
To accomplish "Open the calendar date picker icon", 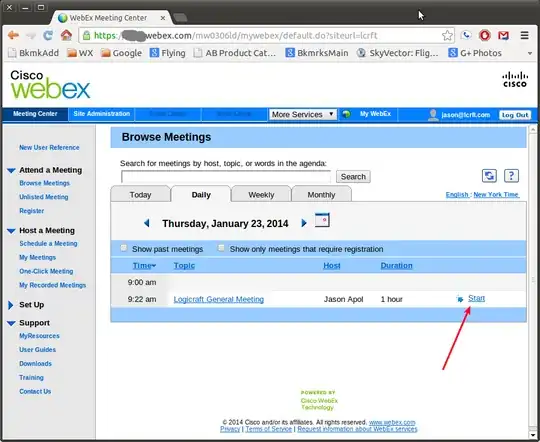I will (322, 220).
